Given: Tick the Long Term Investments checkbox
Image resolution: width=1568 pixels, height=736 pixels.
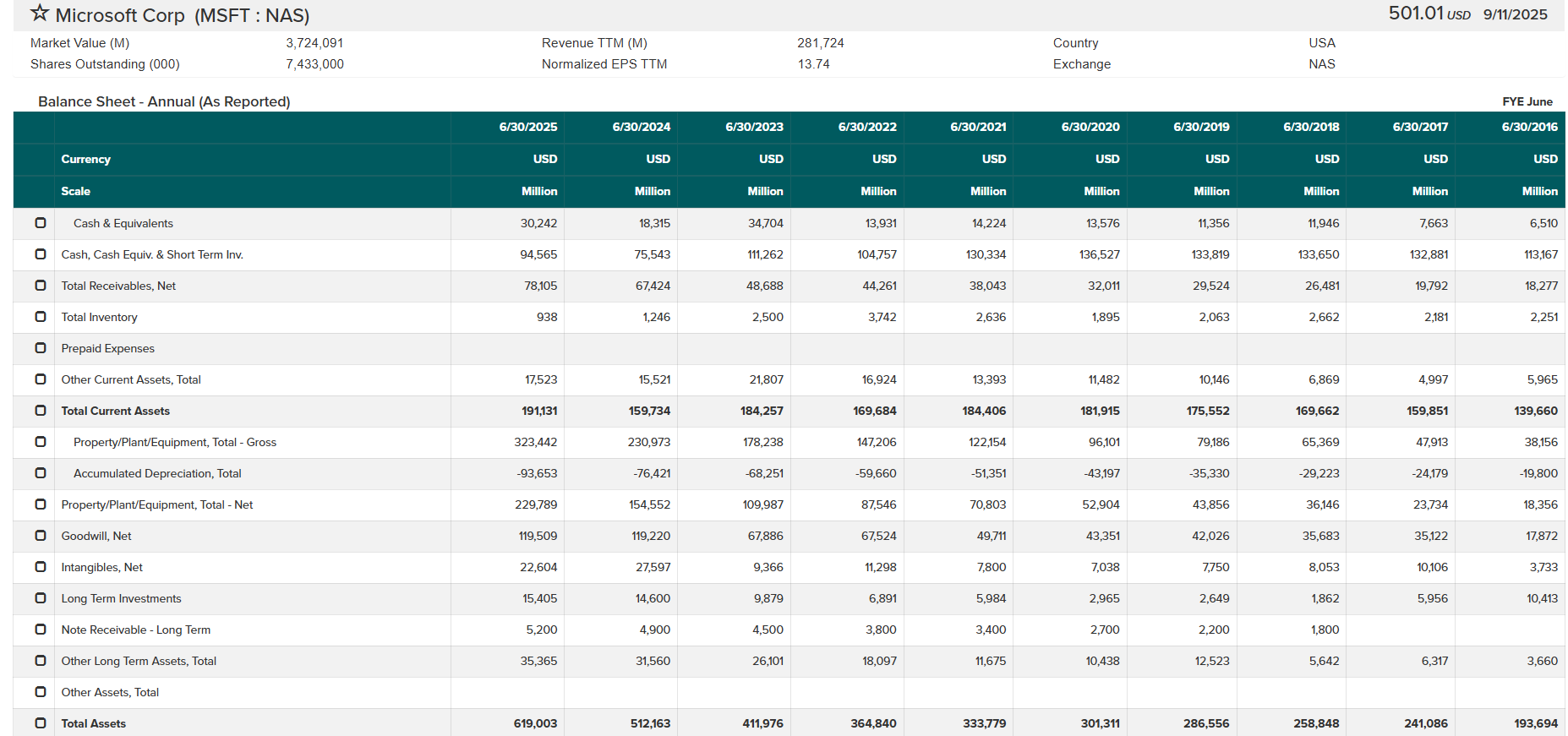Looking at the screenshot, I should pos(41,598).
